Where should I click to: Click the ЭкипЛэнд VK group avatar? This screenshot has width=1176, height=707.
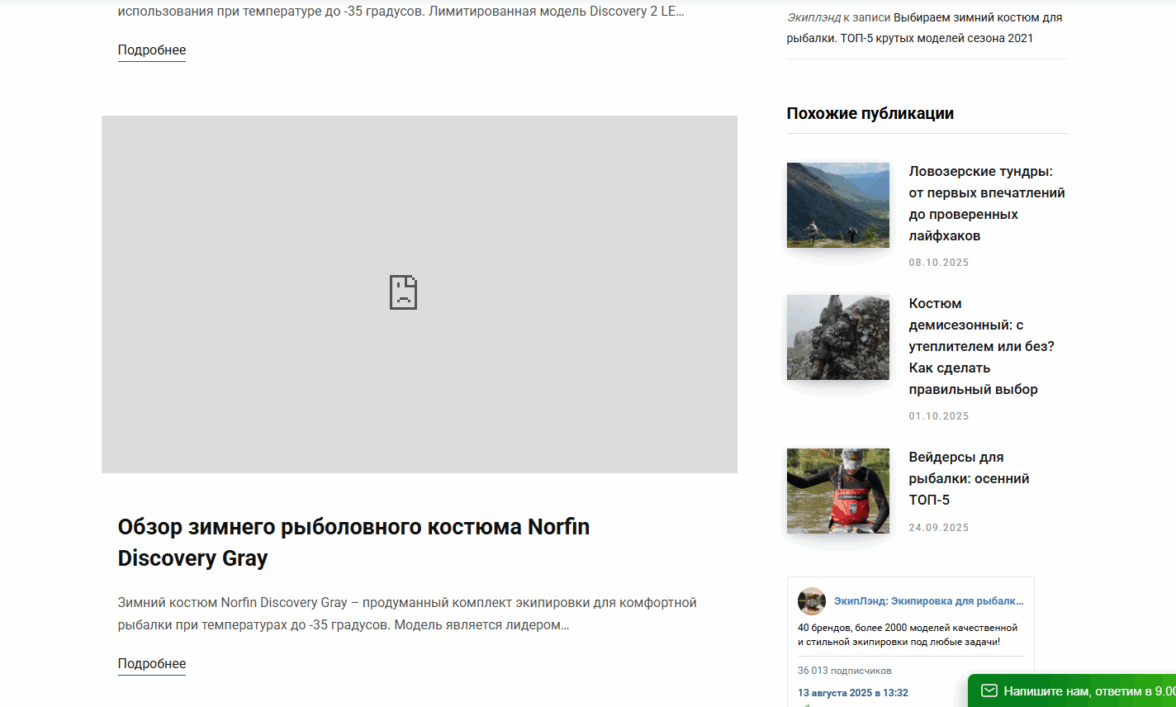(811, 601)
